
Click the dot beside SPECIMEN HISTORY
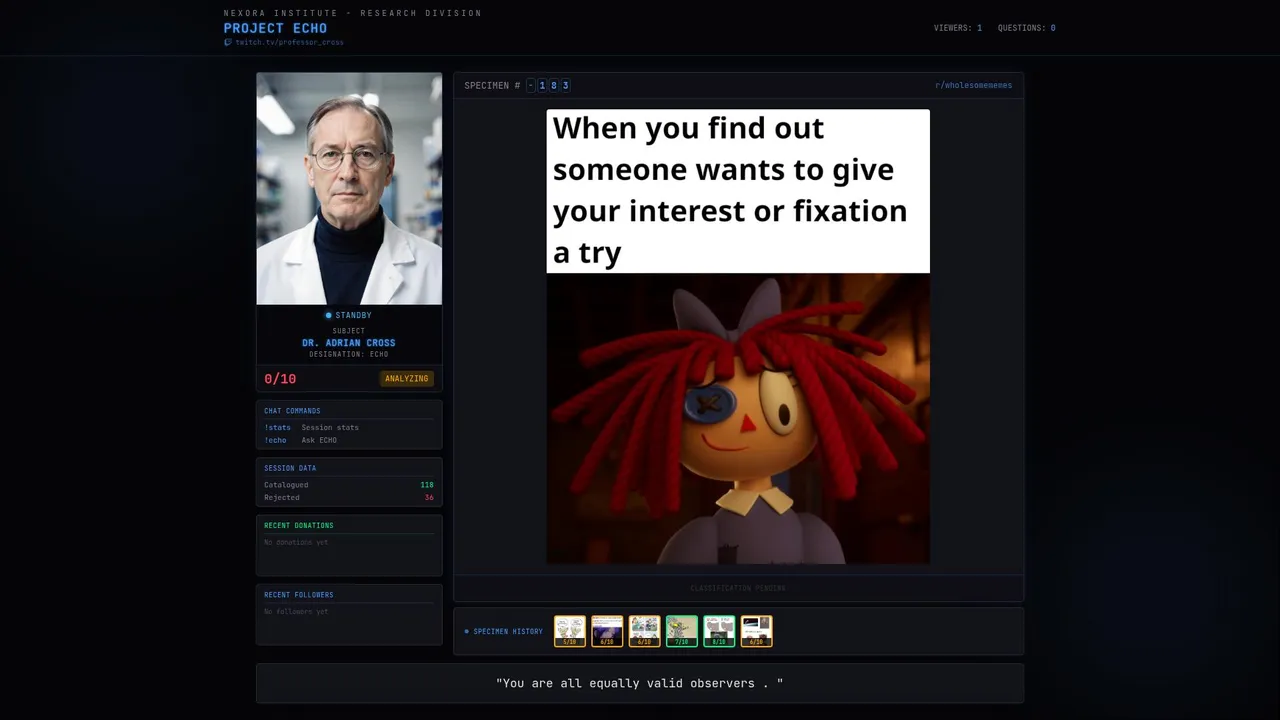coord(467,632)
